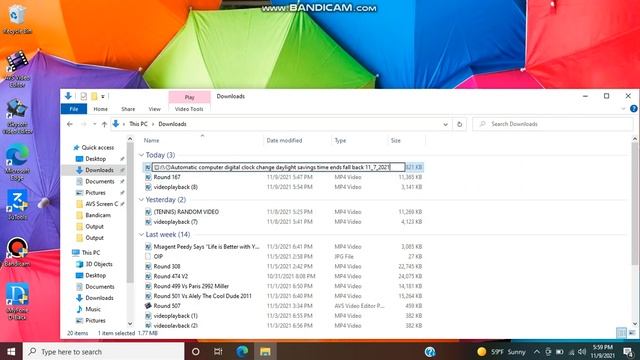640x360 pixels.
Task: Open the weather 59°F Sunny widget
Action: (x=501, y=351)
